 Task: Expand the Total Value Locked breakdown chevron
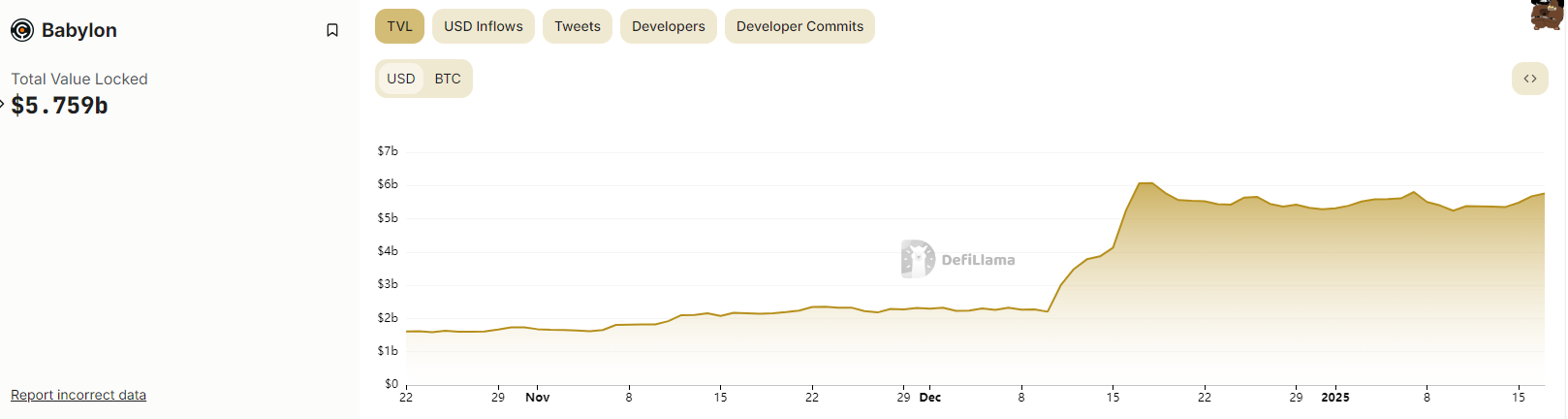(x=3, y=104)
